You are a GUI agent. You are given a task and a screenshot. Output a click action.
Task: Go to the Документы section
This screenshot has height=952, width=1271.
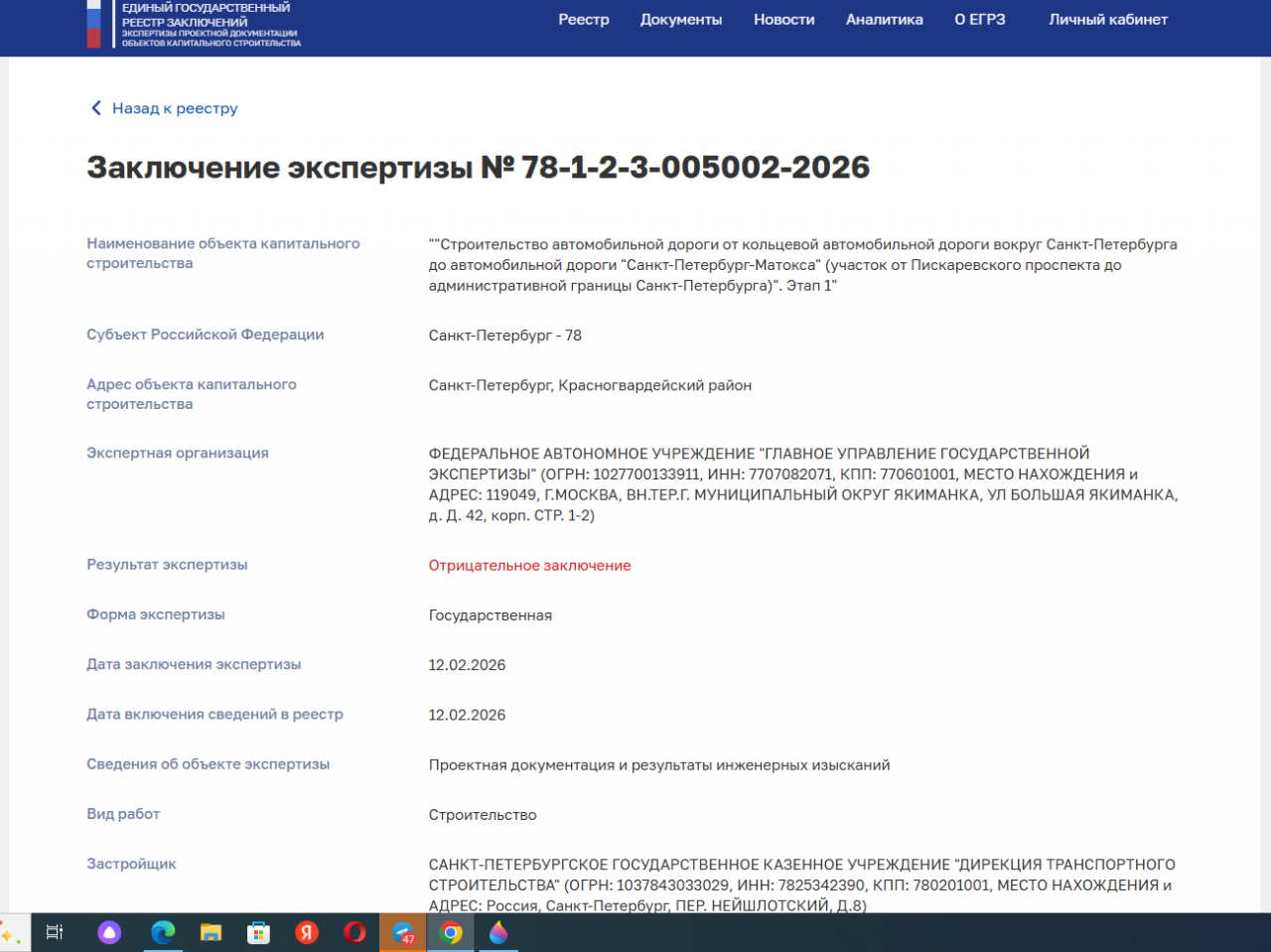click(681, 20)
